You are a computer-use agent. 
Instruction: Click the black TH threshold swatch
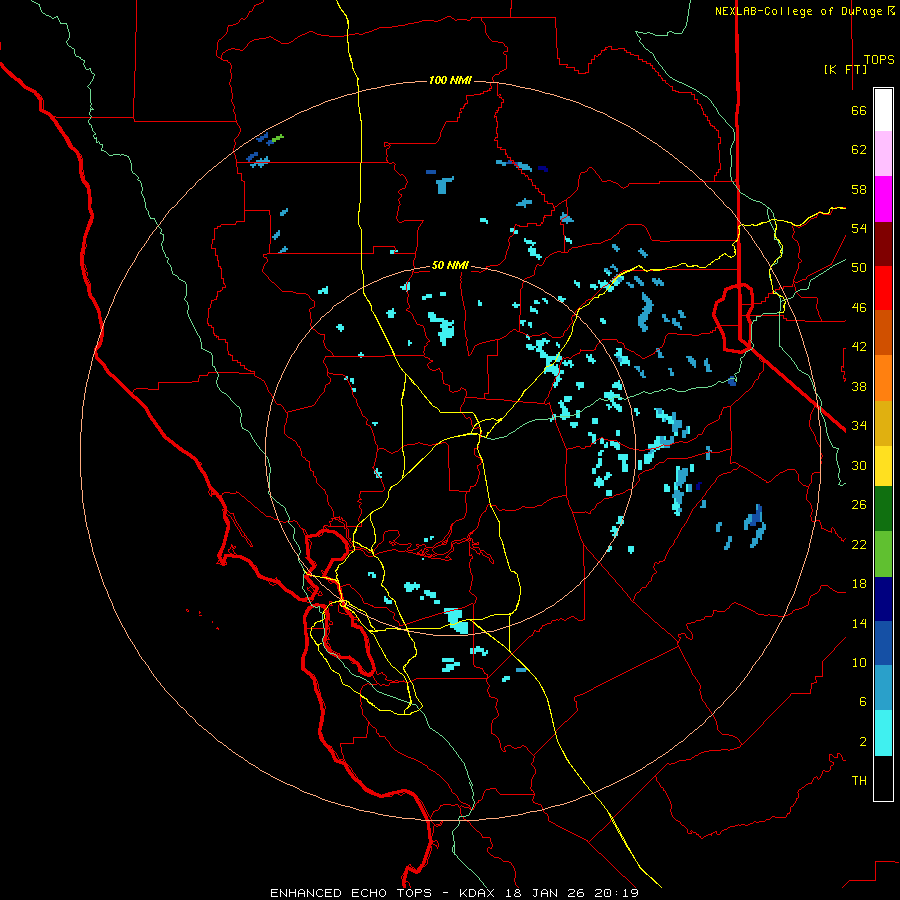(883, 778)
